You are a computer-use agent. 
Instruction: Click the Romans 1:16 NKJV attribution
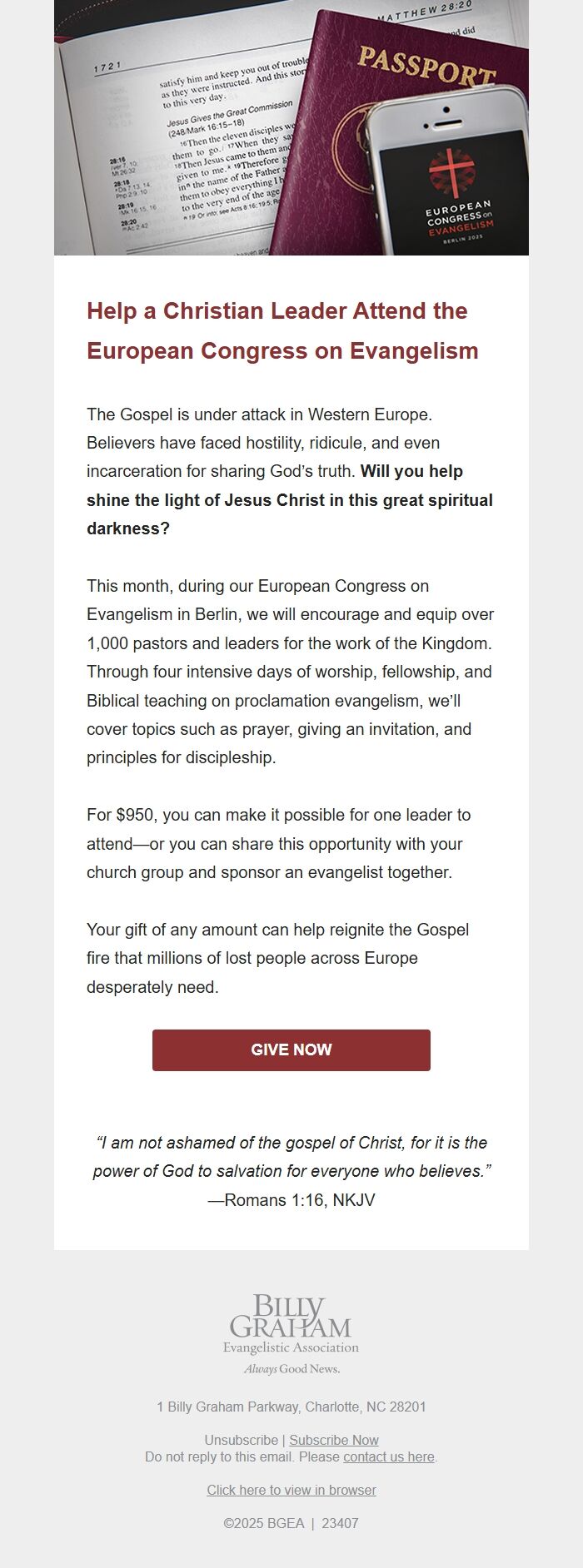(291, 1199)
